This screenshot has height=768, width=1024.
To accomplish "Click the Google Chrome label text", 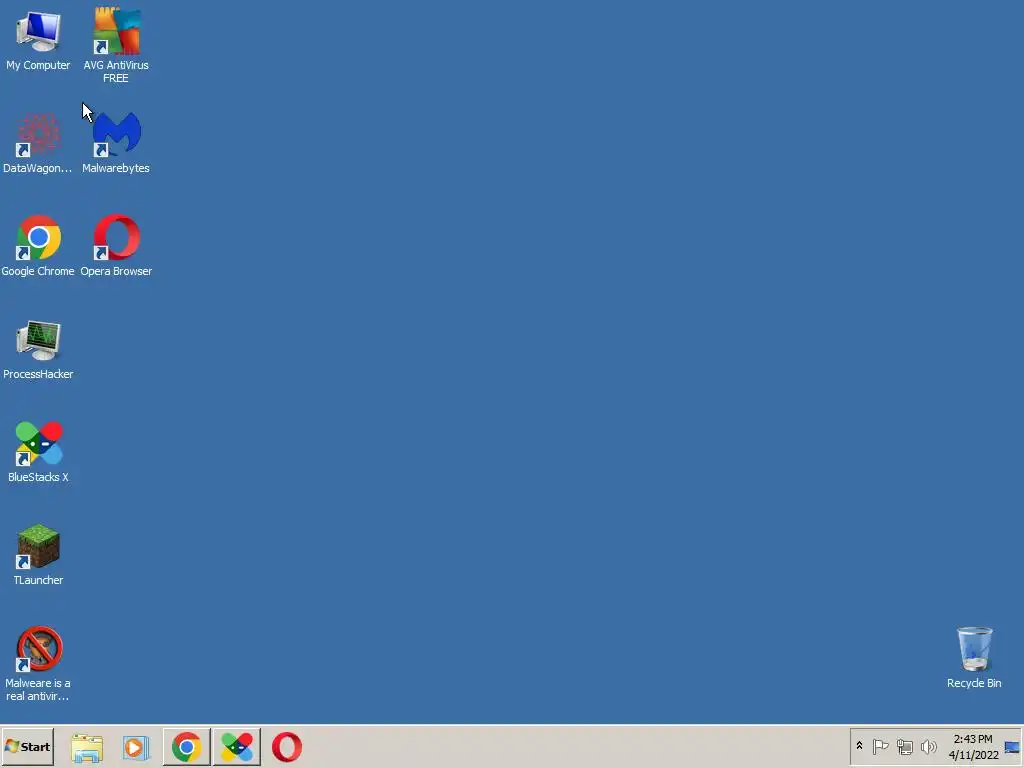I will tap(38, 271).
